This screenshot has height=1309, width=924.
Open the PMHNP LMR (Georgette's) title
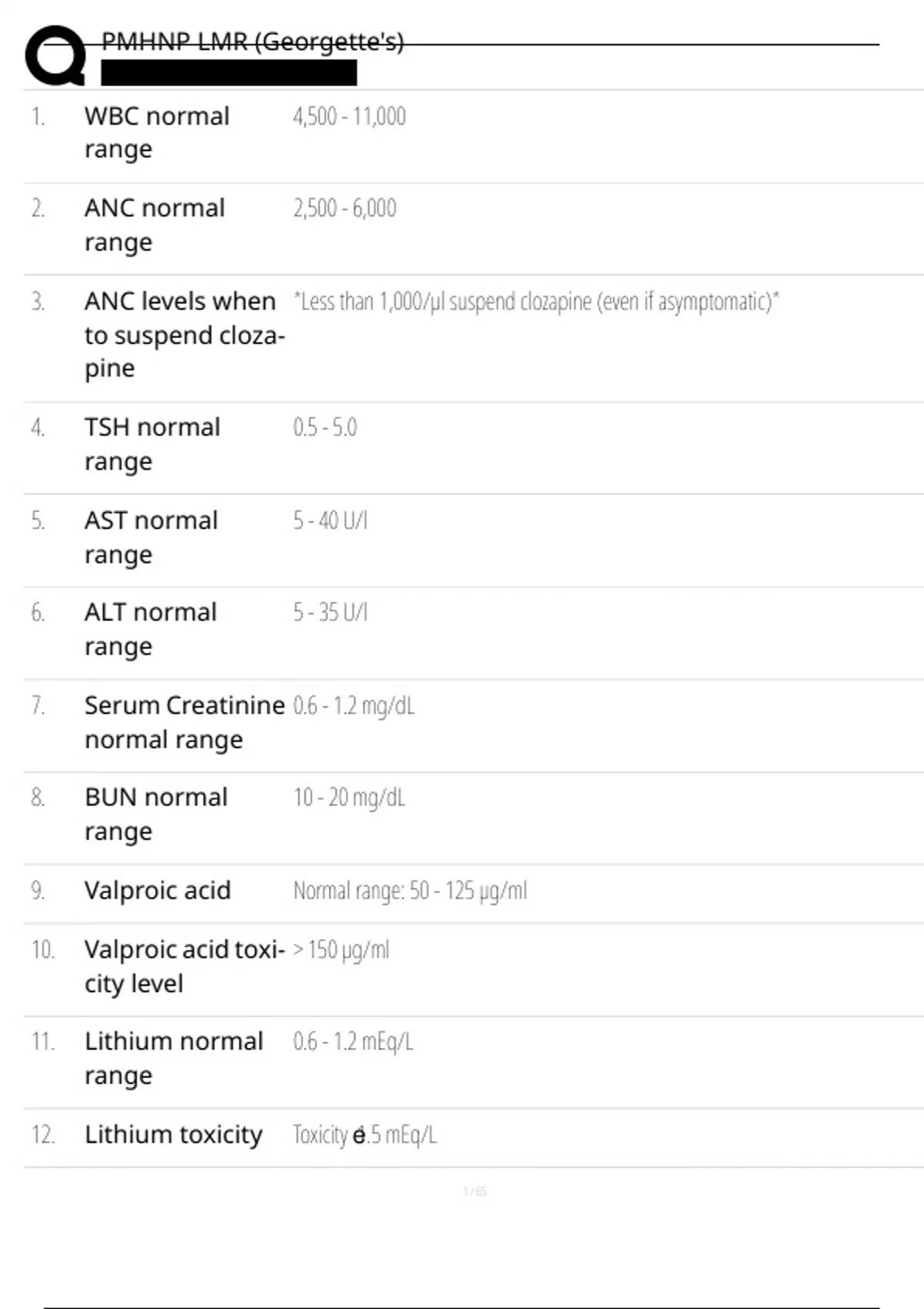[x=253, y=42]
